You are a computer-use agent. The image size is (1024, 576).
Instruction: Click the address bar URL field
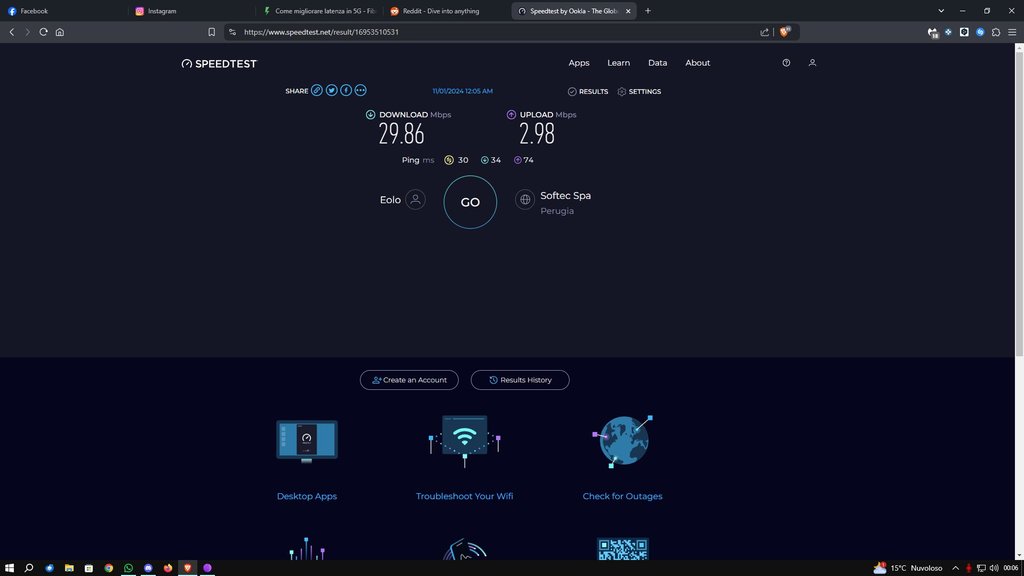click(x=490, y=32)
